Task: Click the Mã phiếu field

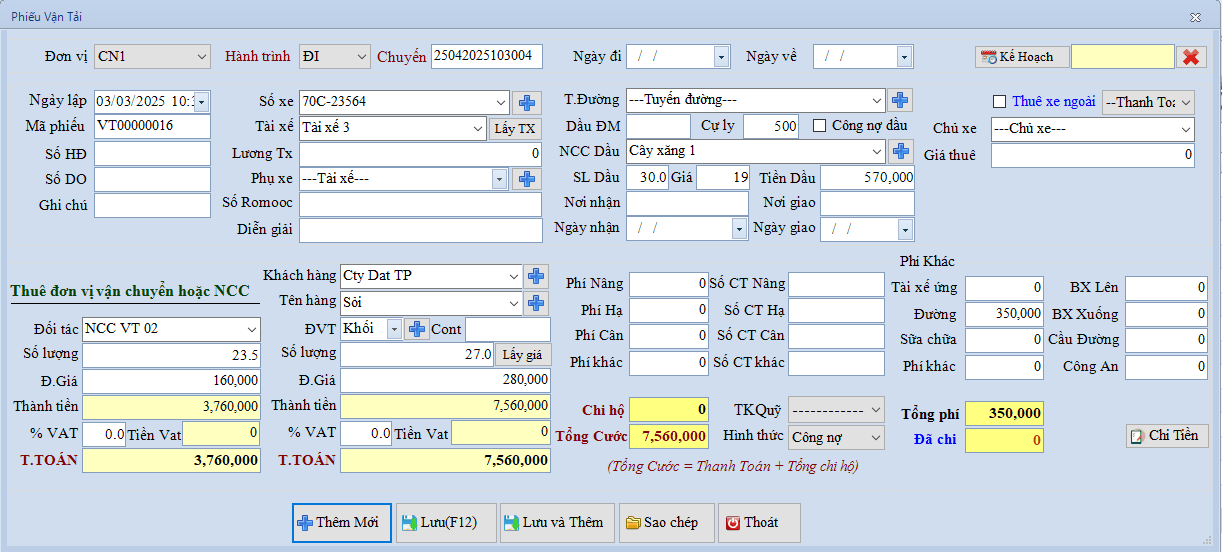Action: click(152, 127)
